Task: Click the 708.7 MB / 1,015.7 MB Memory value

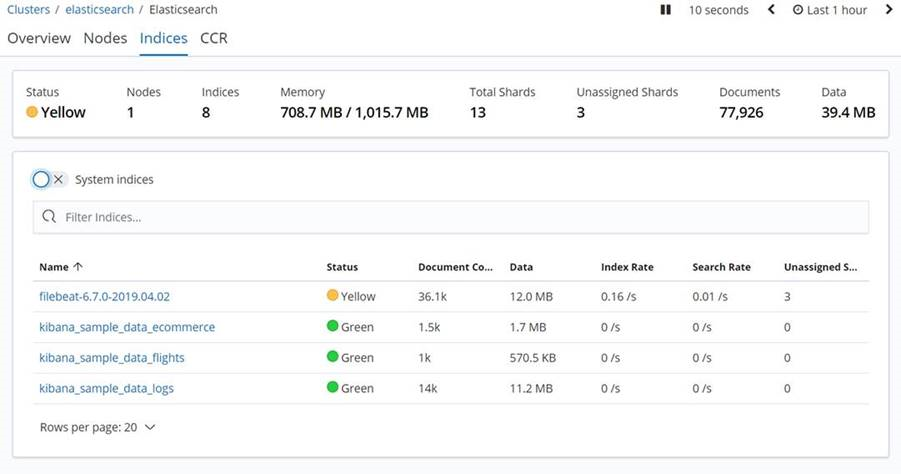Action: click(x=354, y=112)
